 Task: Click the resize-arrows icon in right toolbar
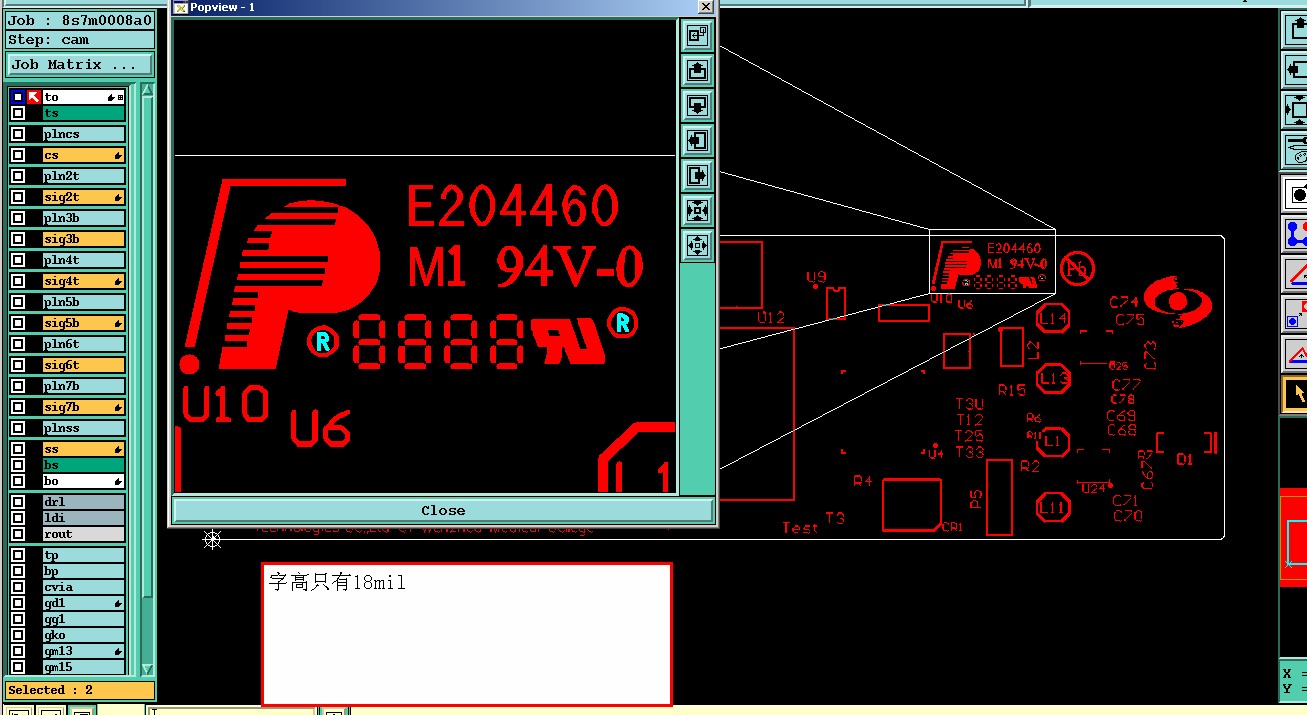click(x=1296, y=110)
